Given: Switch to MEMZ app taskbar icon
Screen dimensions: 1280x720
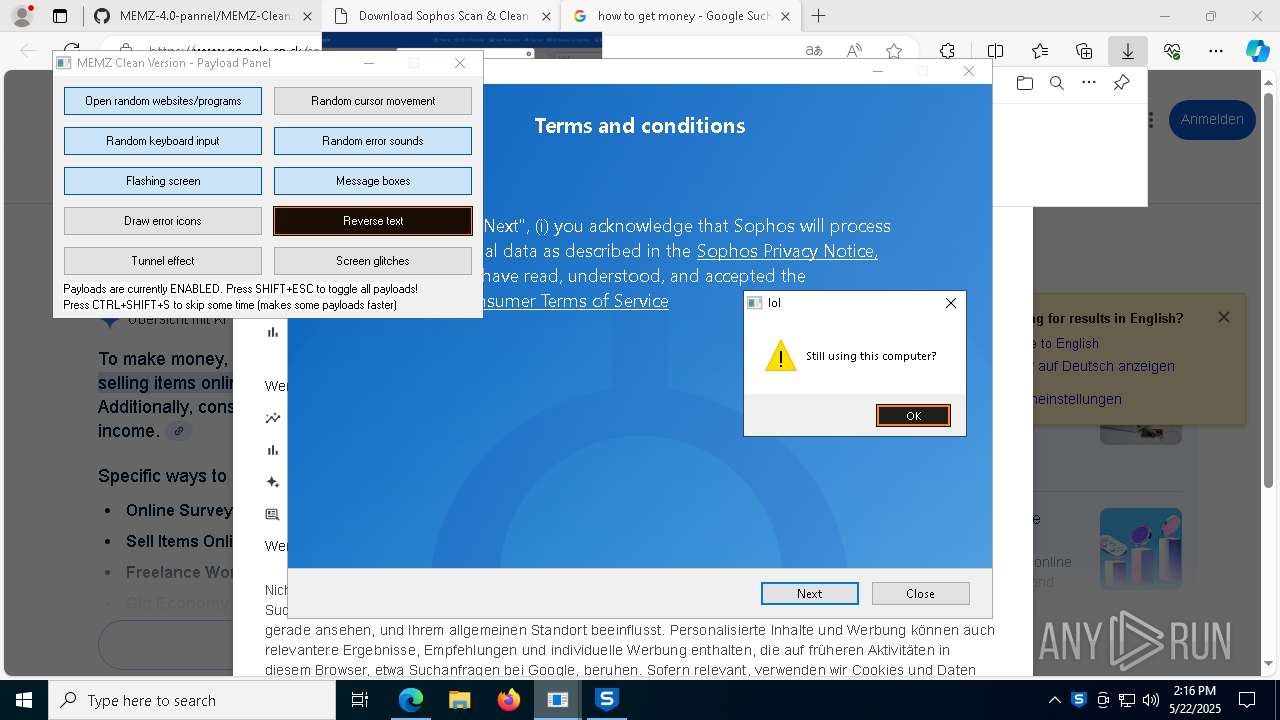Looking at the screenshot, I should (557, 700).
